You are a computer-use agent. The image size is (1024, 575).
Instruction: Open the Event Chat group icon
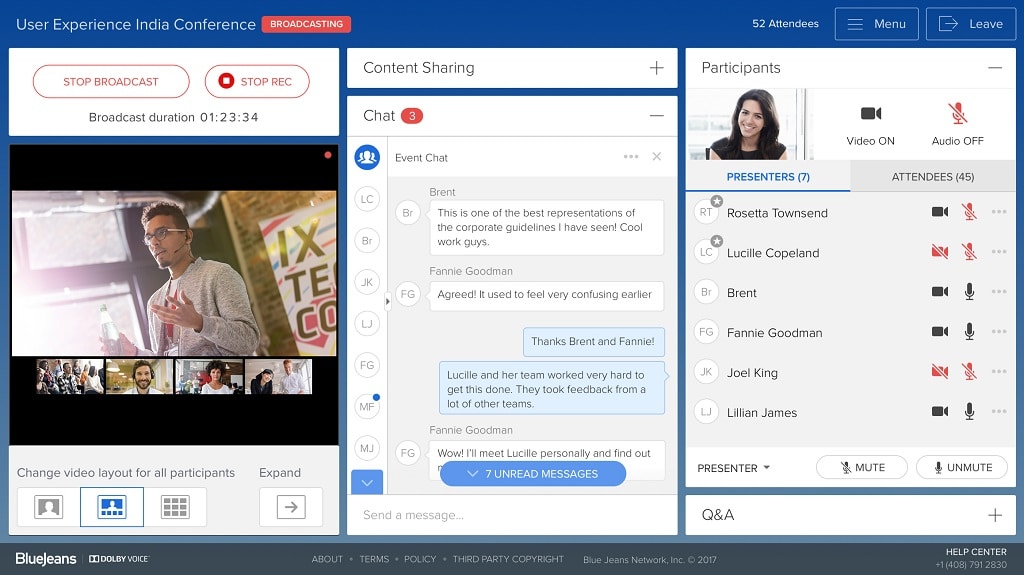coord(367,157)
